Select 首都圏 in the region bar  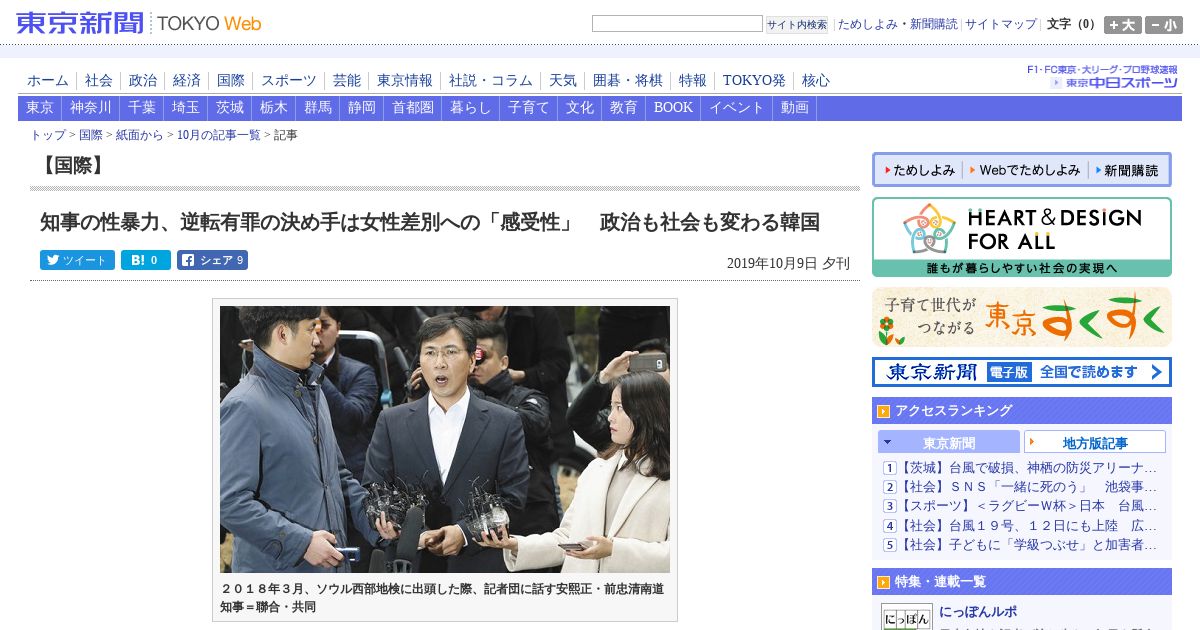[x=413, y=108]
